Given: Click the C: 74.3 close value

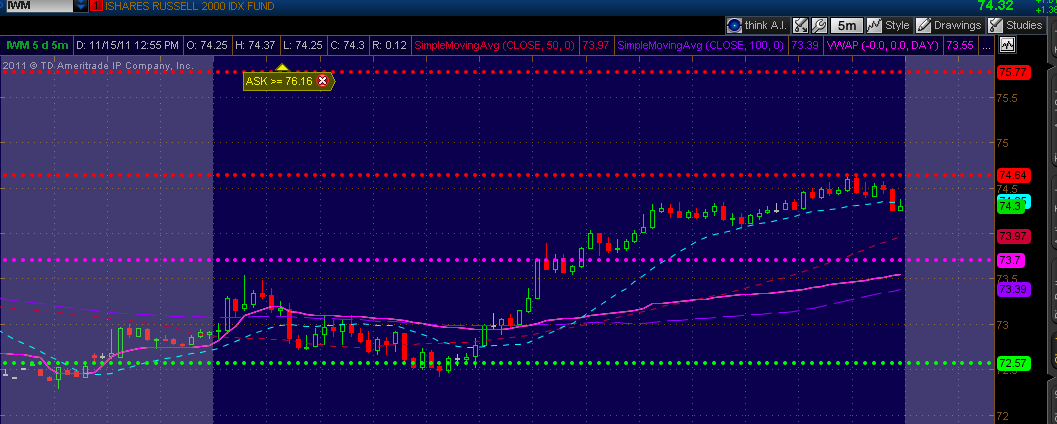Looking at the screenshot, I should [347, 45].
